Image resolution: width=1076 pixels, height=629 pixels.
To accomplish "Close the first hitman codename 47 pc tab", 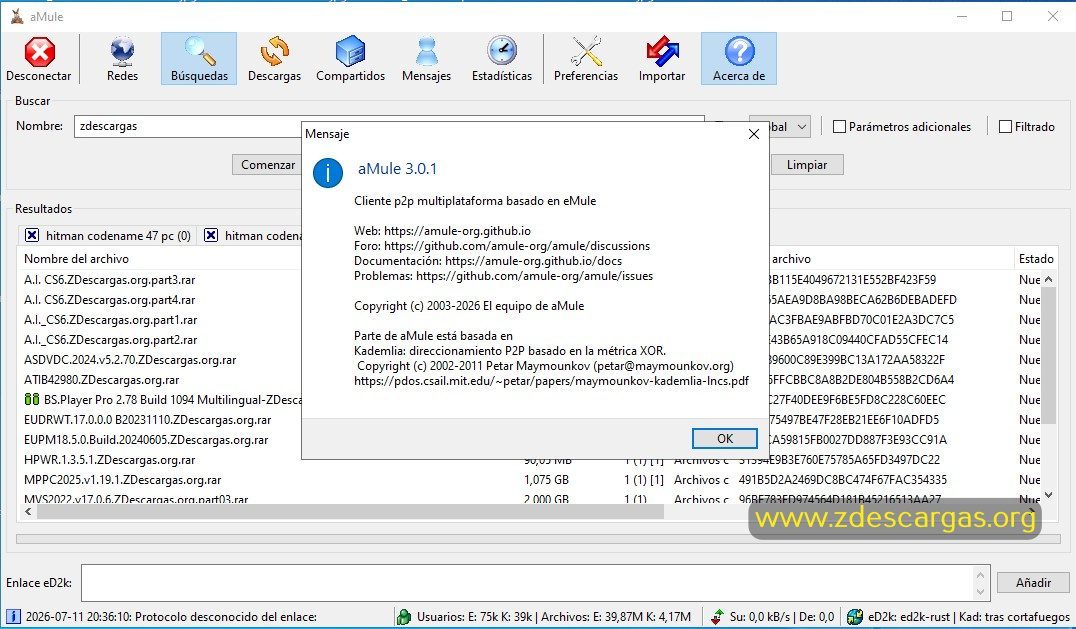I will [32, 235].
